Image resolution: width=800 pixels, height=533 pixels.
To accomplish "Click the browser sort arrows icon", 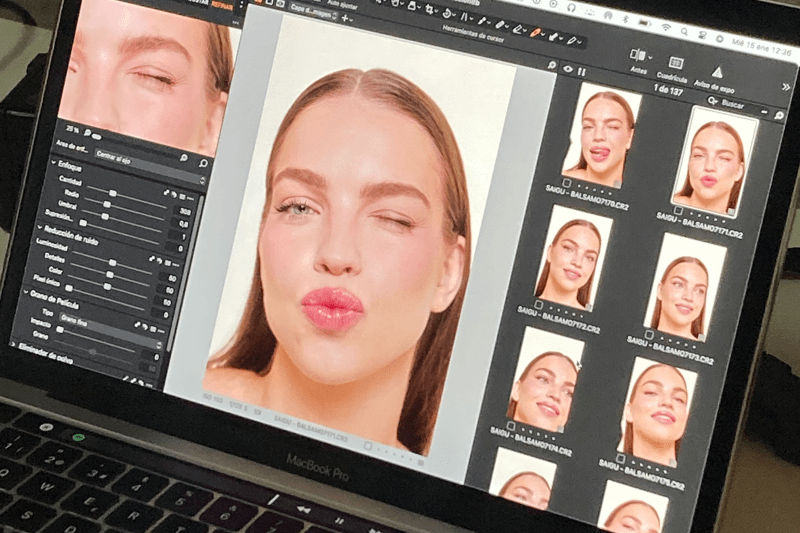I will click(582, 73).
